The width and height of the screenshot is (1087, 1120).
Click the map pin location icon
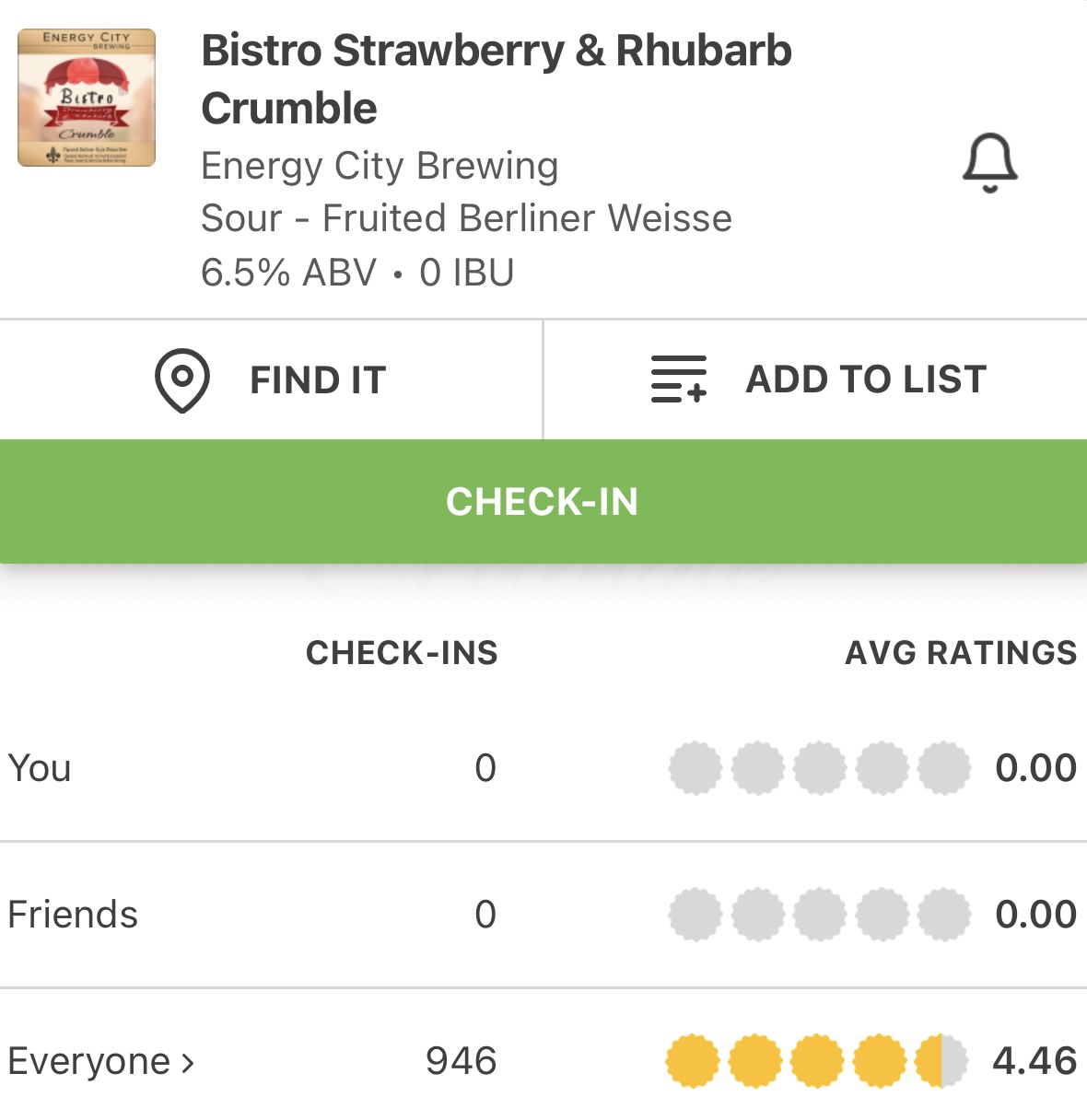[x=181, y=379]
